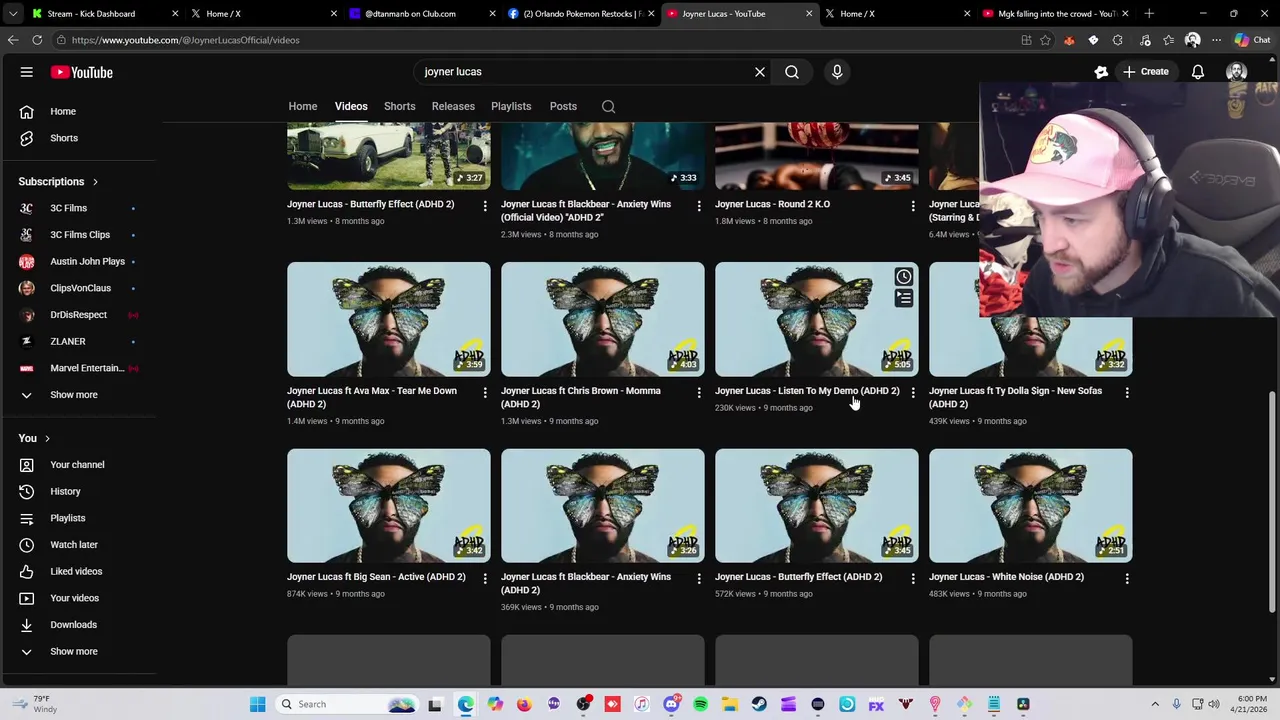Click the Create button
This screenshot has width=1280, height=720.
point(1145,72)
